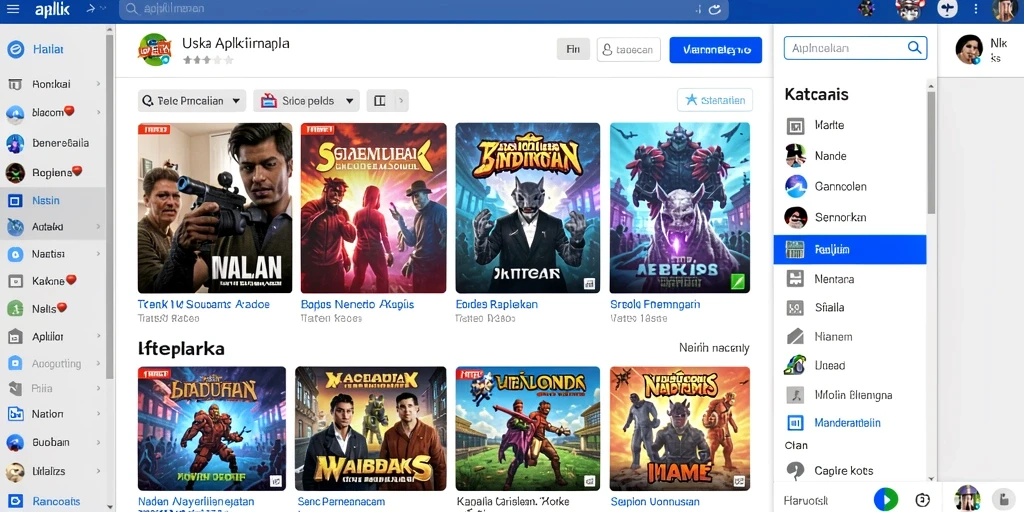Open the Aotaka sidebar icon
This screenshot has width=1024, height=512.
pyautogui.click(x=15, y=227)
